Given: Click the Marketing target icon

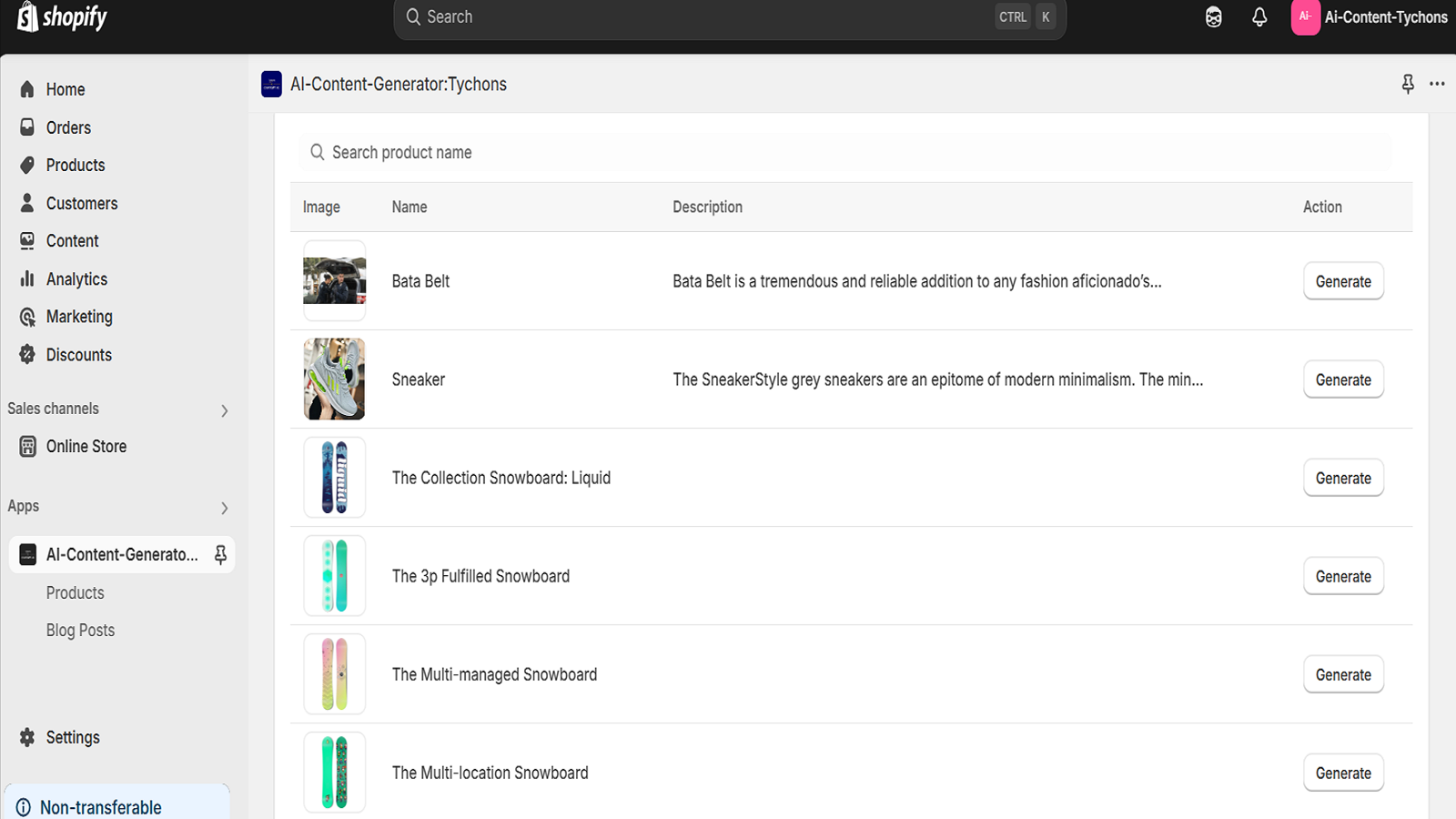Looking at the screenshot, I should tap(27, 317).
